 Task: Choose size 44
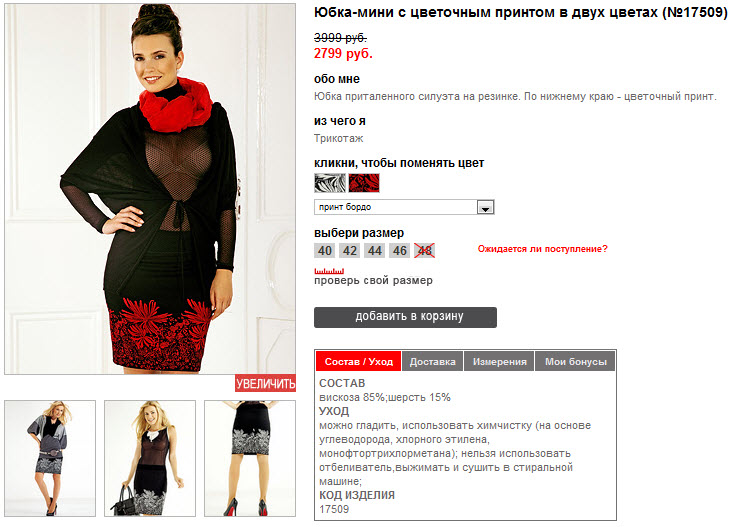[x=375, y=251]
